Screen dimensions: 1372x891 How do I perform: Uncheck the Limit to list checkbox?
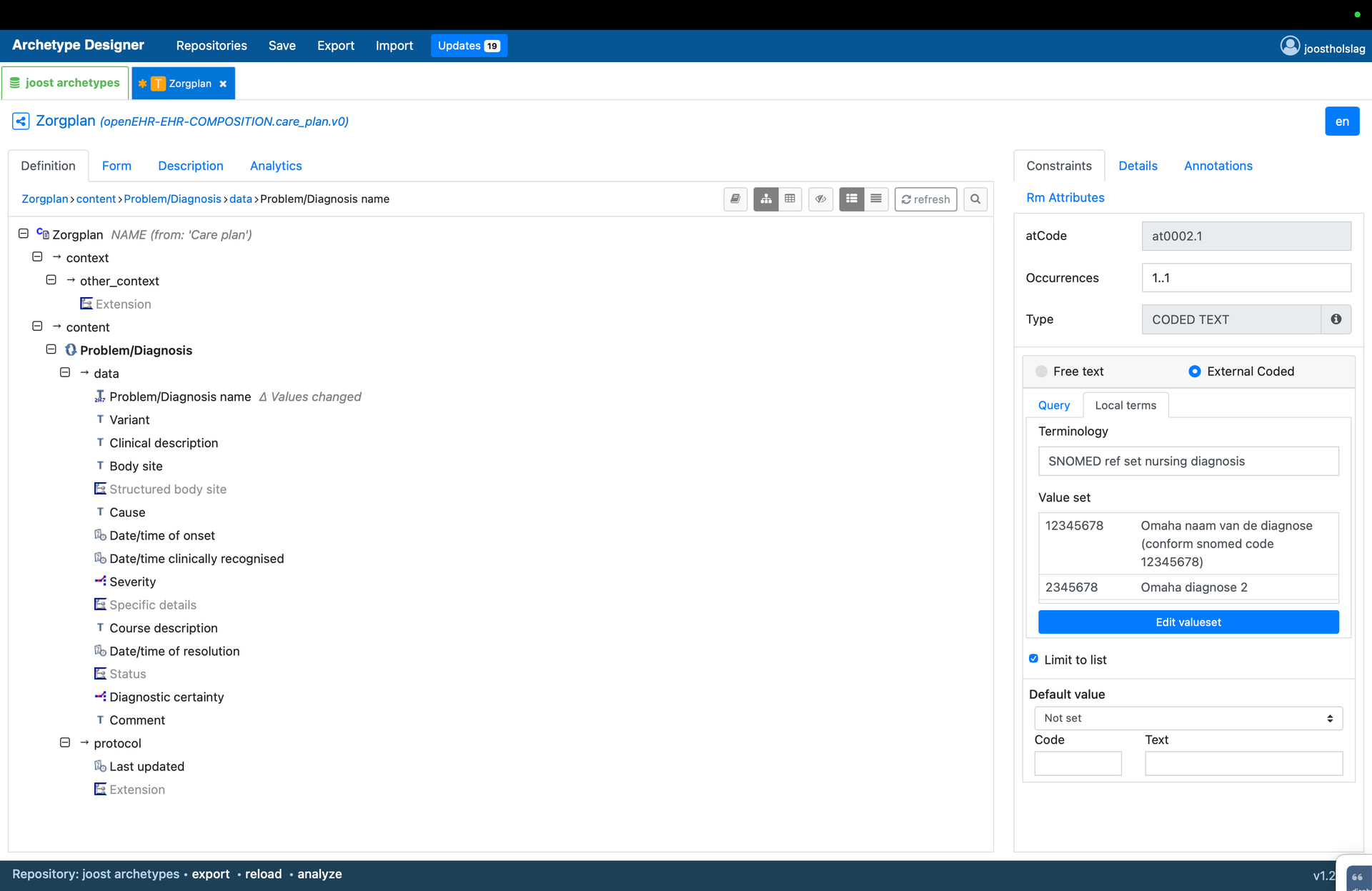pyautogui.click(x=1033, y=659)
